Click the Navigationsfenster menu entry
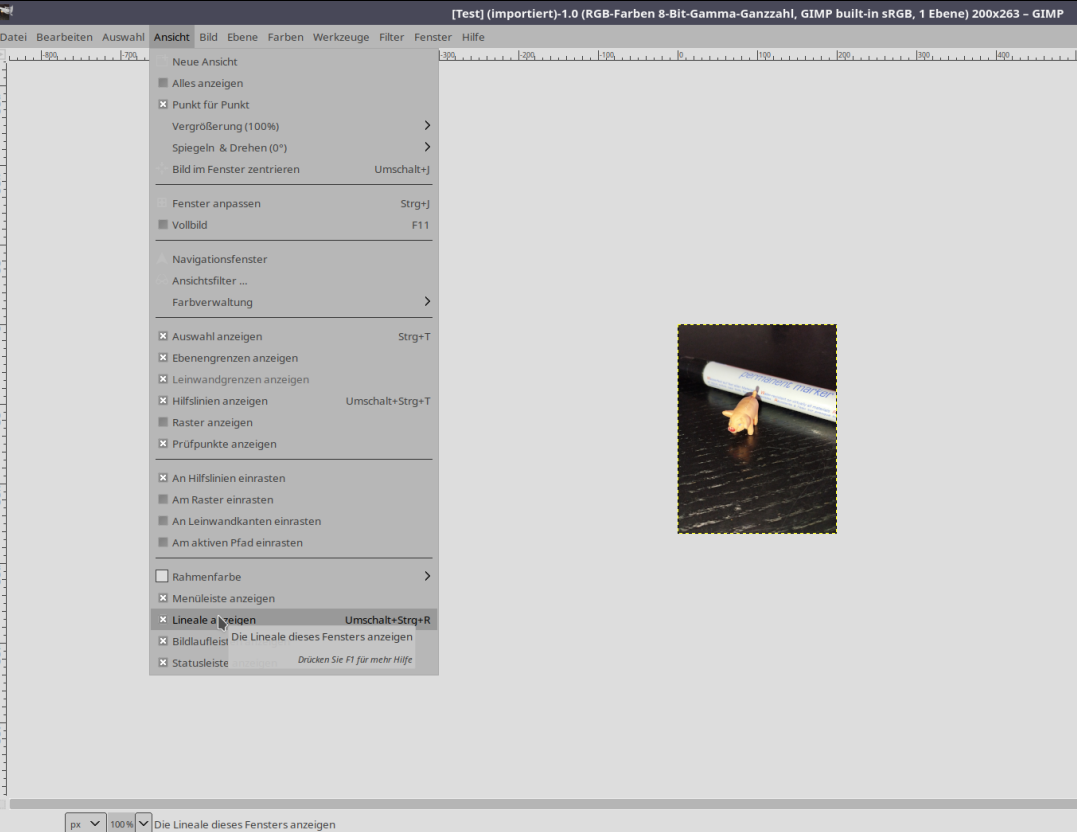The width and height of the screenshot is (1077, 832). click(219, 259)
